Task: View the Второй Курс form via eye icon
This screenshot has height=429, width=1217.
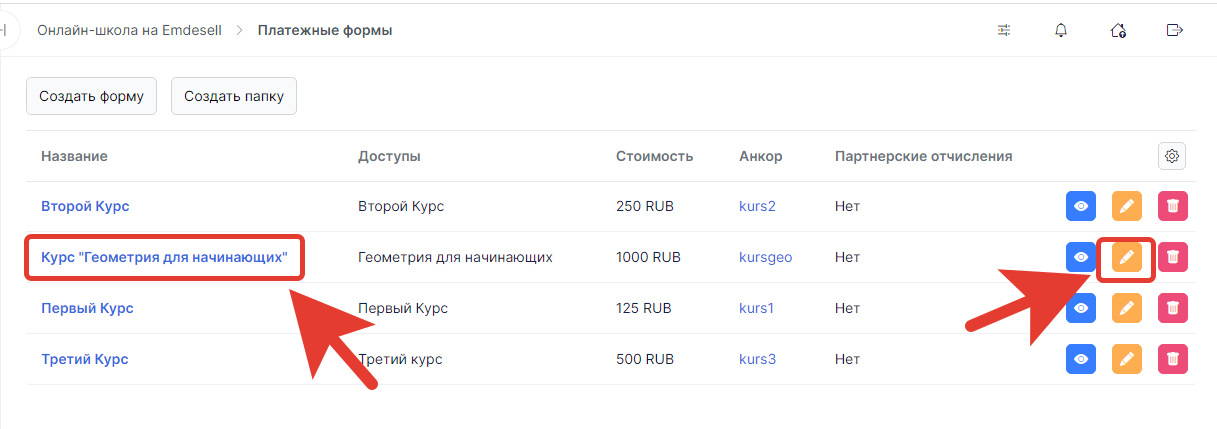Action: pos(1081,206)
